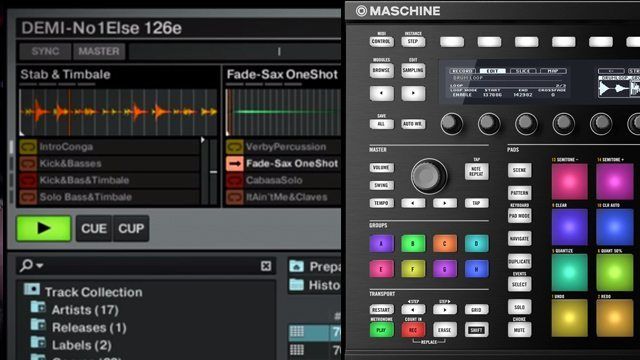
Task: Open the History favorites folder
Action: click(315, 285)
